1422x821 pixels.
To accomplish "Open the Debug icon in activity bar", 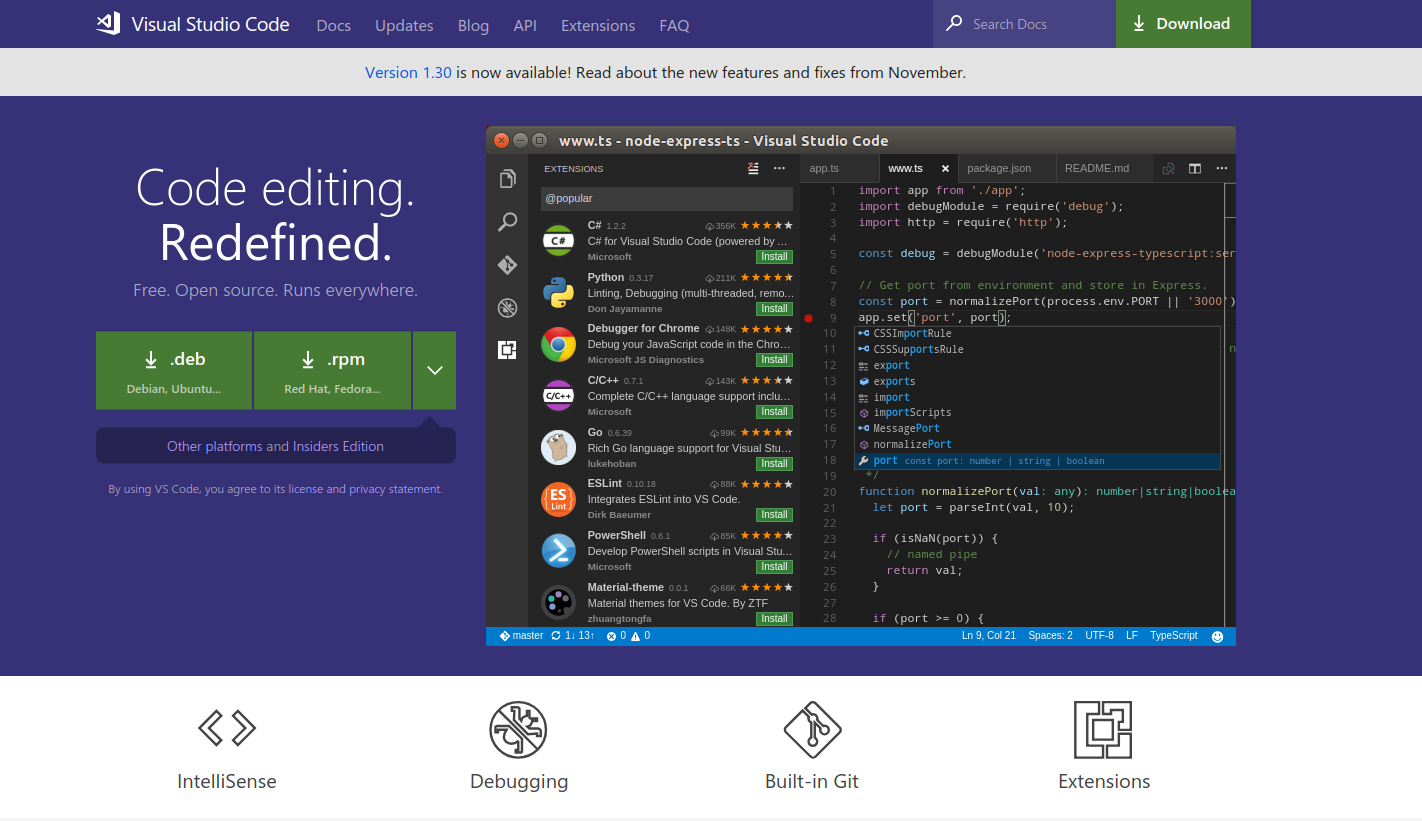I will [x=508, y=308].
